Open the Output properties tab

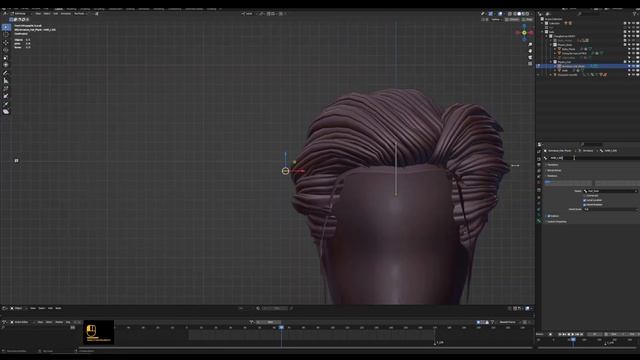point(539,164)
